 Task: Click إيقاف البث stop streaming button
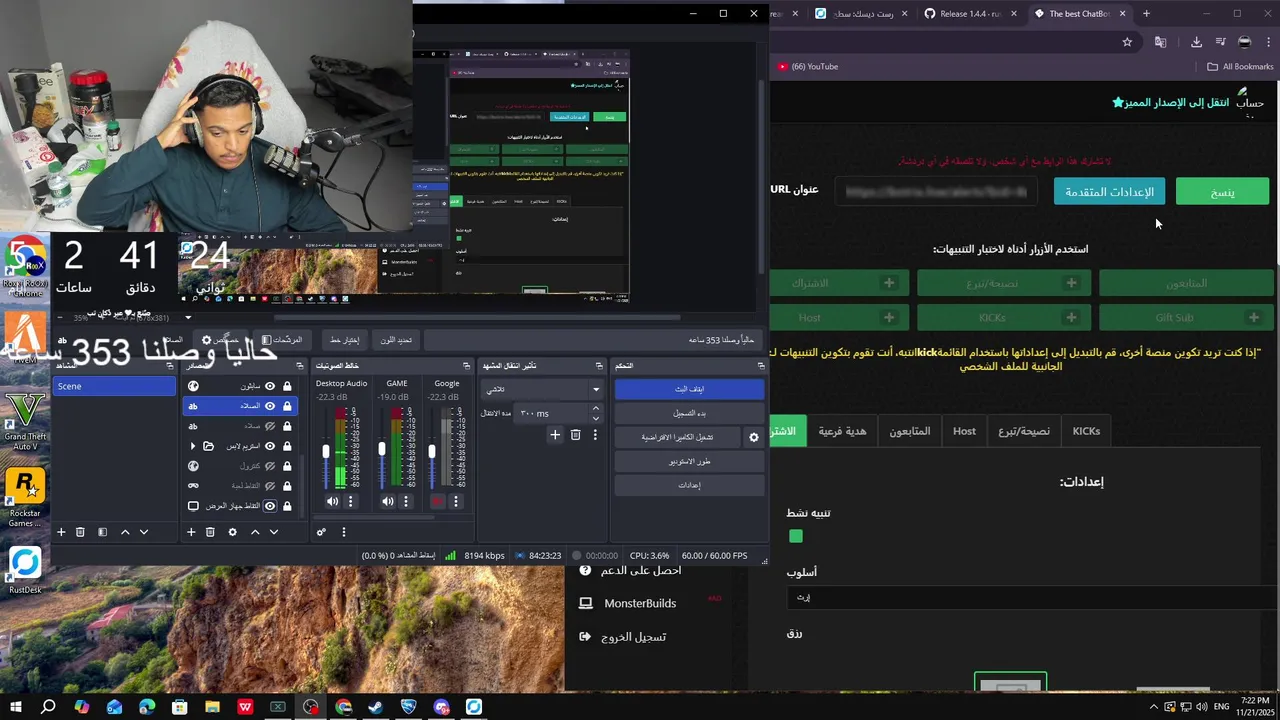[x=688, y=389]
